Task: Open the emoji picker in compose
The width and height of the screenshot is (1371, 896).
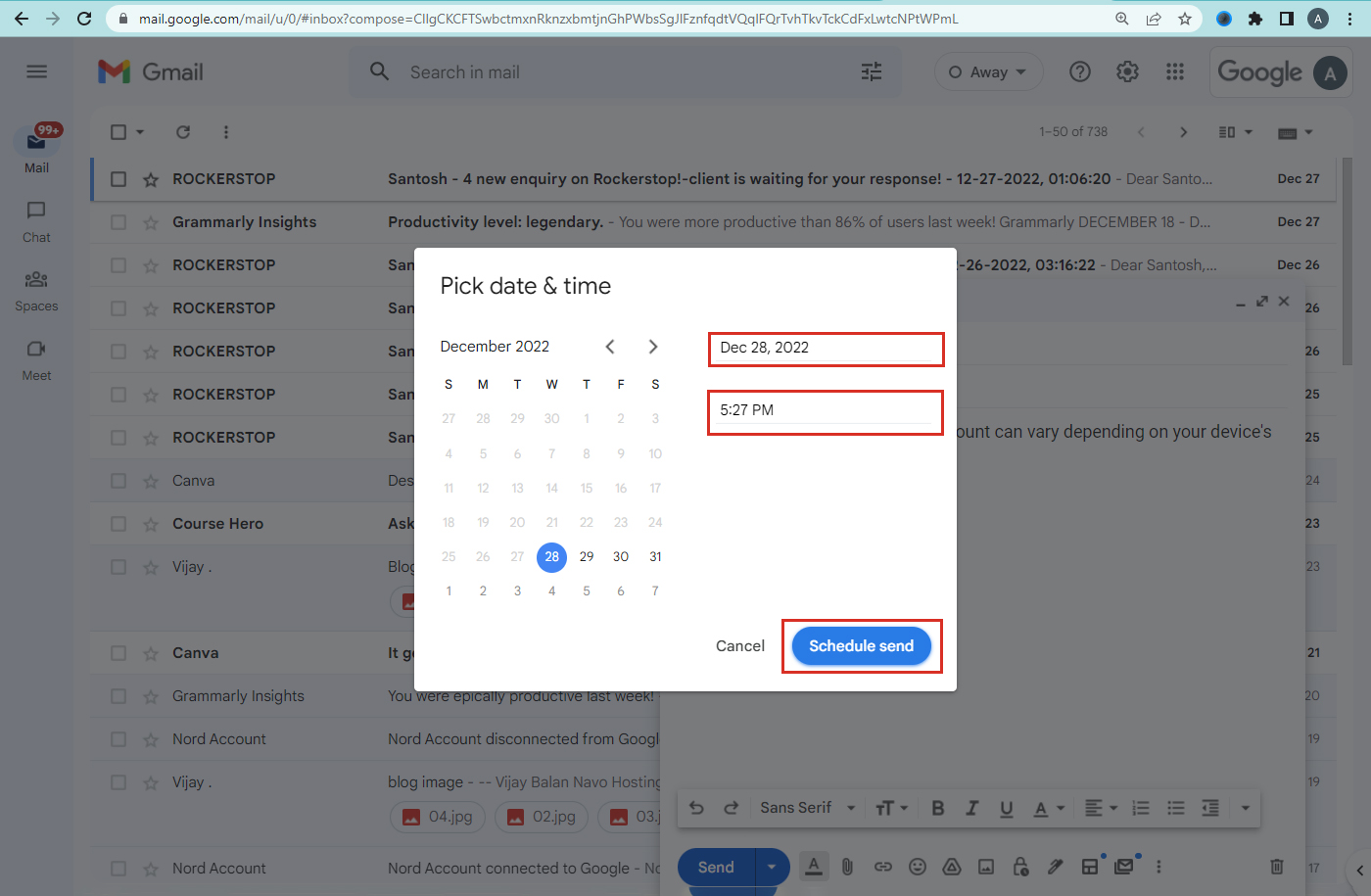Action: (918, 867)
